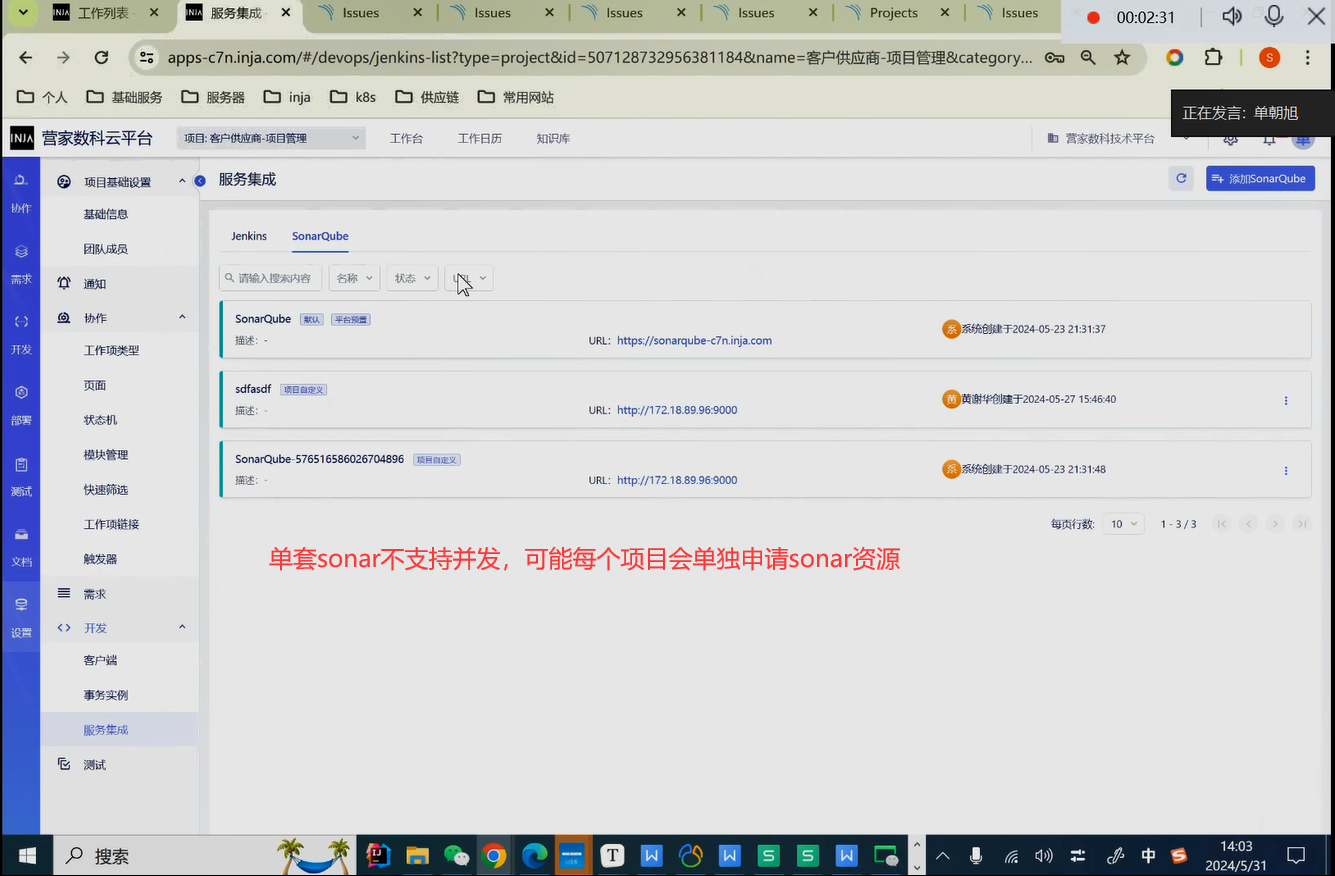Change rows per page from 10
The width and height of the screenshot is (1335, 876).
pyautogui.click(x=1123, y=524)
